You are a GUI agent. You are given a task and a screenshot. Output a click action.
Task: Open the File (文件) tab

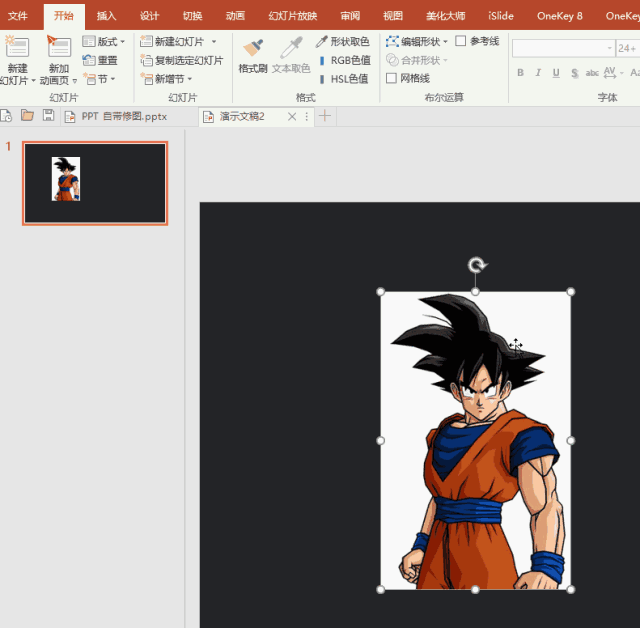point(18,16)
